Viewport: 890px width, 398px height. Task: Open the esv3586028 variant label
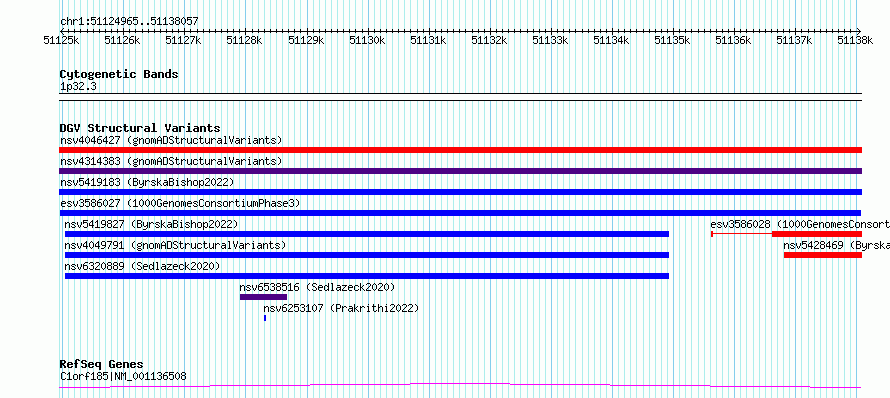click(800, 224)
